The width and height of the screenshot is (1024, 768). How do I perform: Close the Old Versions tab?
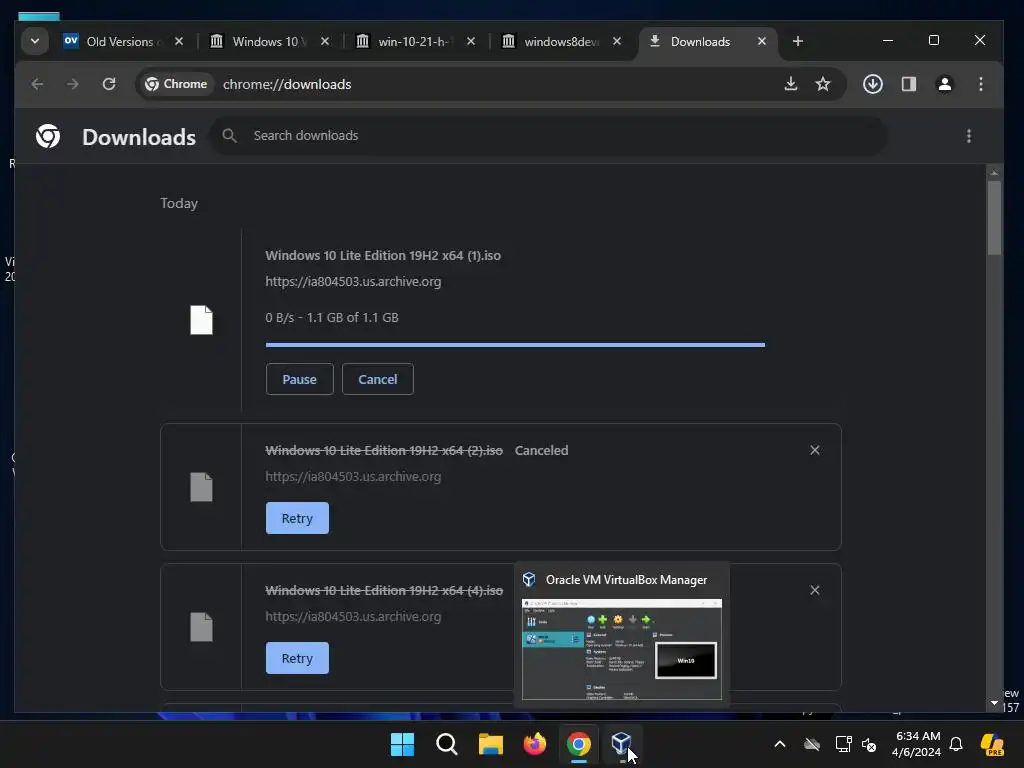point(179,41)
